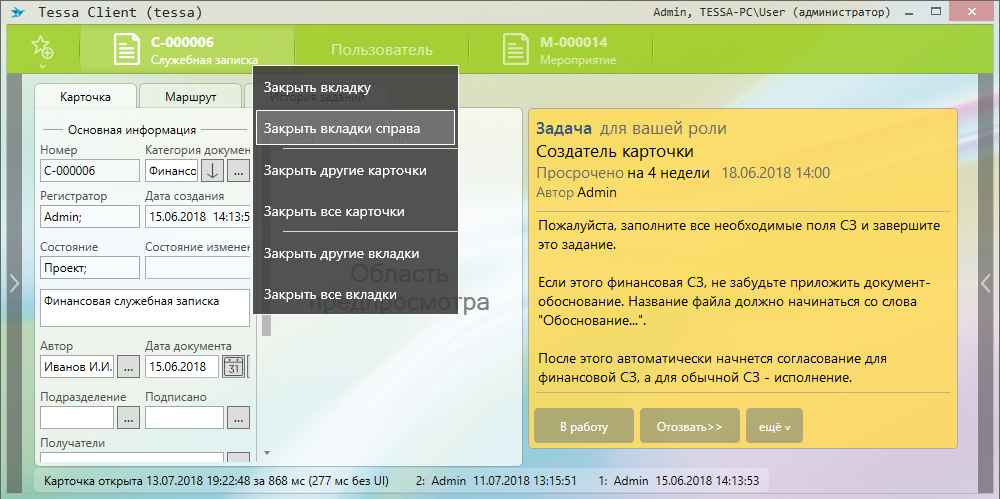Screen dimensions: 1000x499
Task: Click status entry 2: Admin 11.07.2018 13:15:51
Action: coord(496,480)
